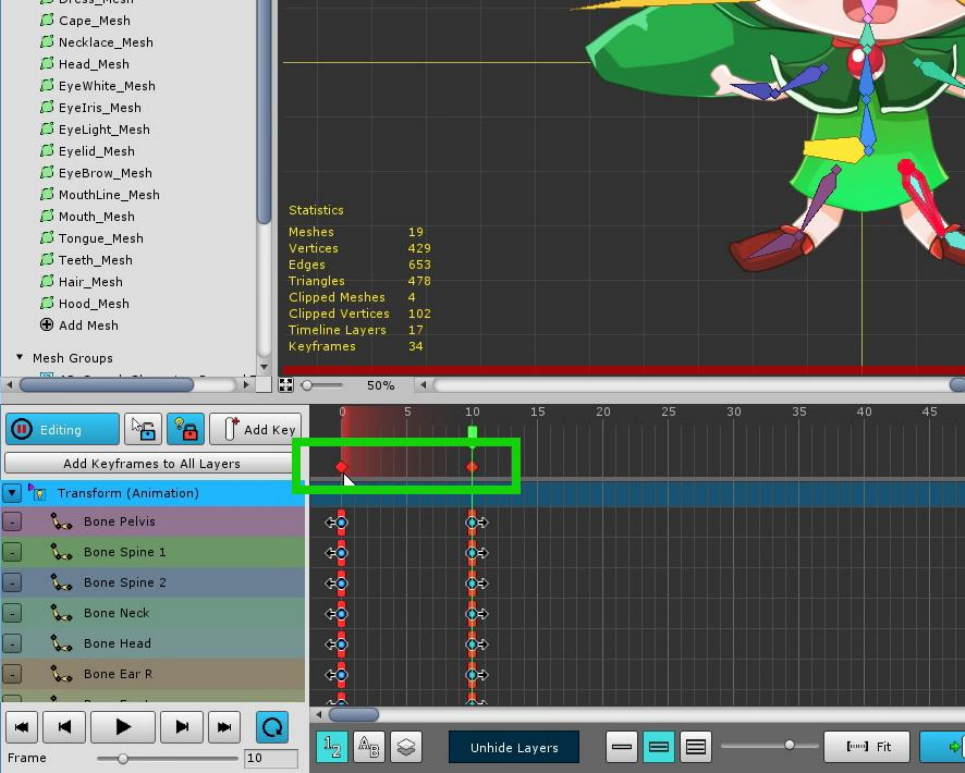The image size is (965, 773).
Task: Select EyeIris_Mesh item
Action: [x=99, y=108]
